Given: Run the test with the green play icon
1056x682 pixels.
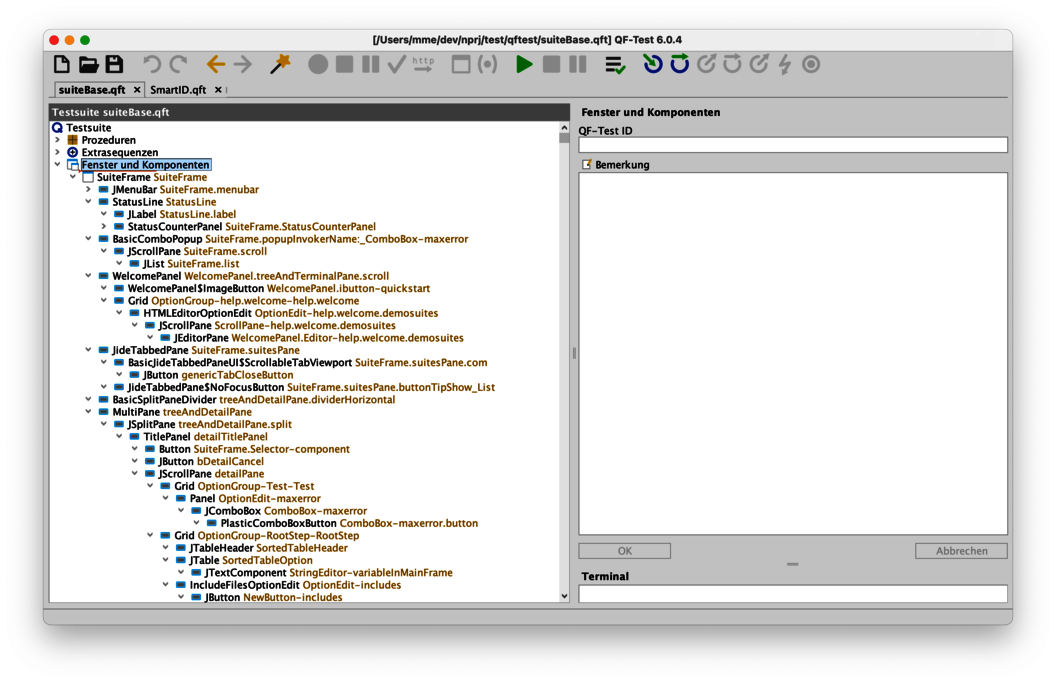Looking at the screenshot, I should 524,64.
